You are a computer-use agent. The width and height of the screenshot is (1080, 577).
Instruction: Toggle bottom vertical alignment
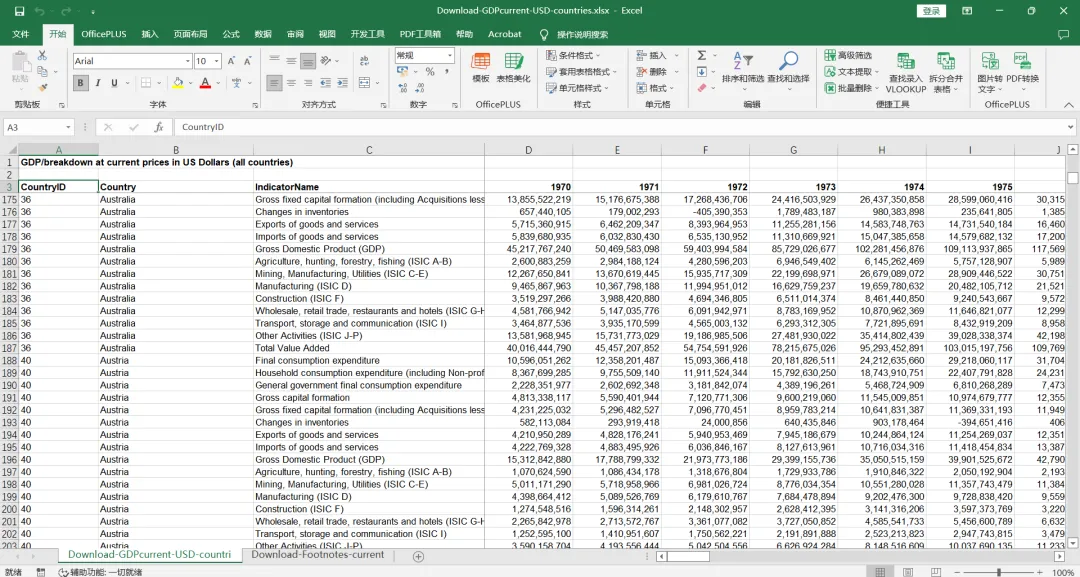pos(307,61)
